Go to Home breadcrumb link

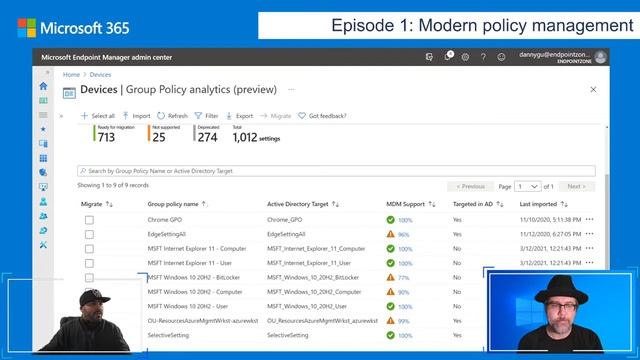[71, 75]
